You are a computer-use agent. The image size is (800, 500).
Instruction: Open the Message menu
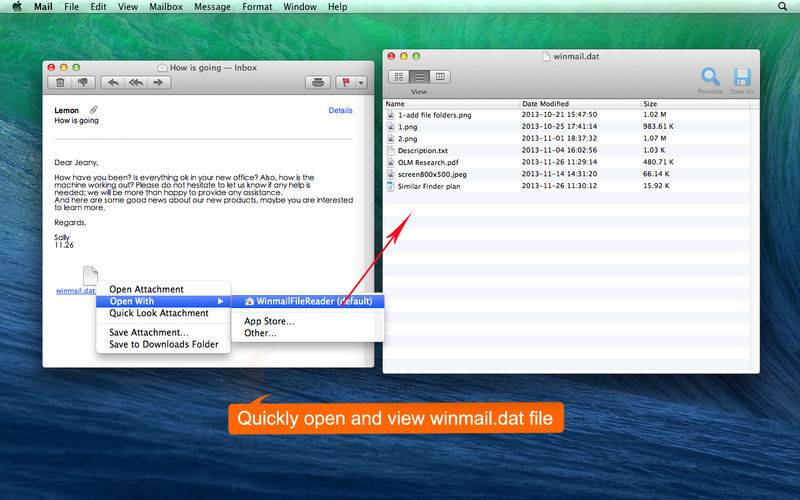(212, 7)
